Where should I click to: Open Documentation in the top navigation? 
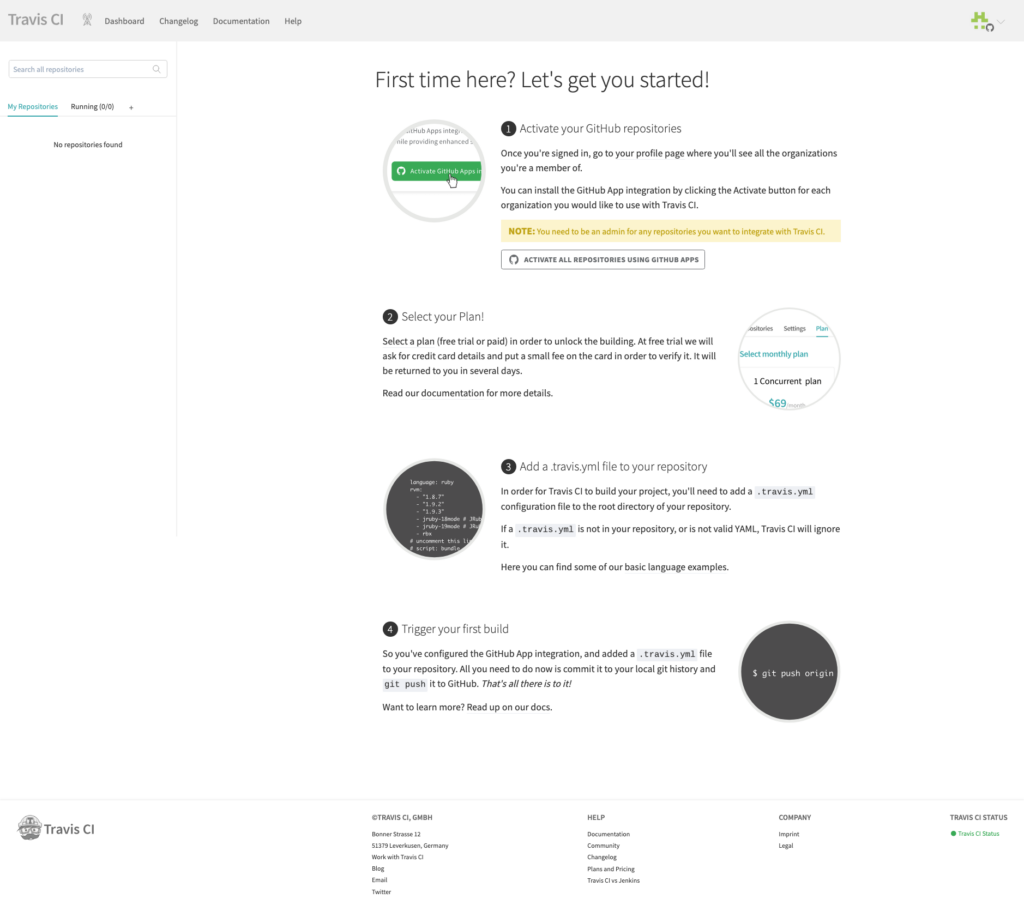[241, 21]
